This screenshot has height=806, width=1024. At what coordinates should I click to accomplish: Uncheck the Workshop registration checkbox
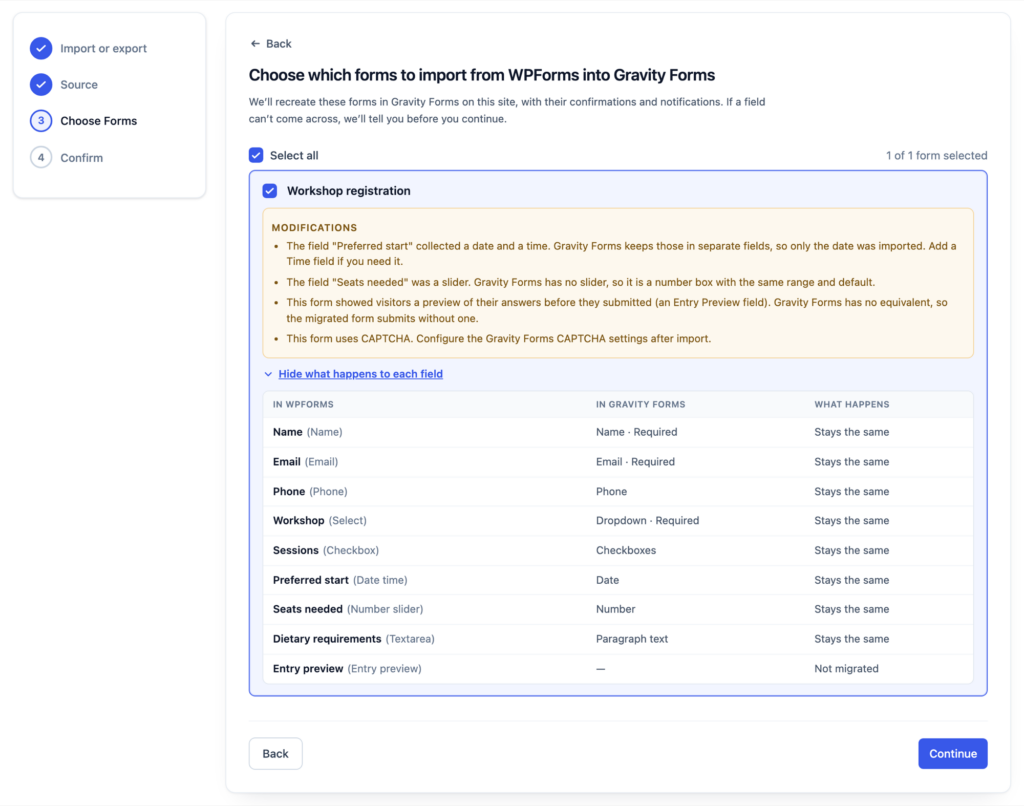pos(270,191)
